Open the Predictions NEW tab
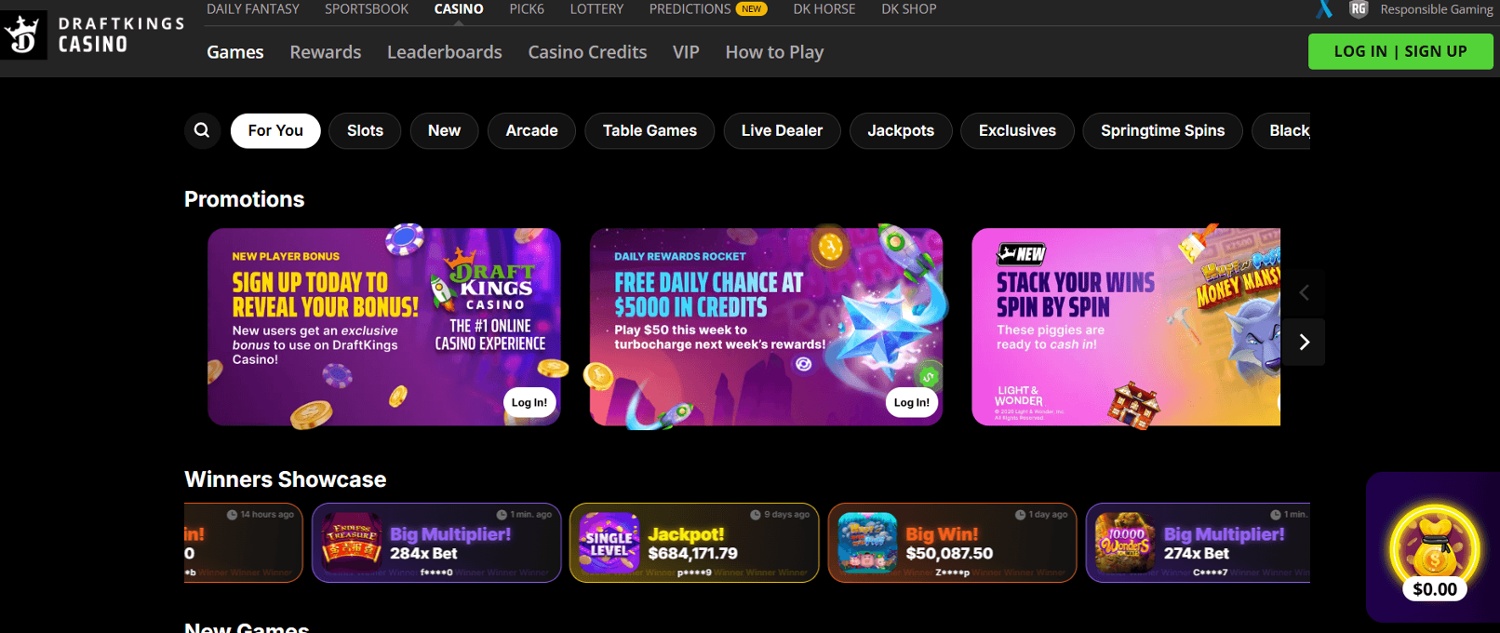This screenshot has width=1500, height=633. (707, 9)
